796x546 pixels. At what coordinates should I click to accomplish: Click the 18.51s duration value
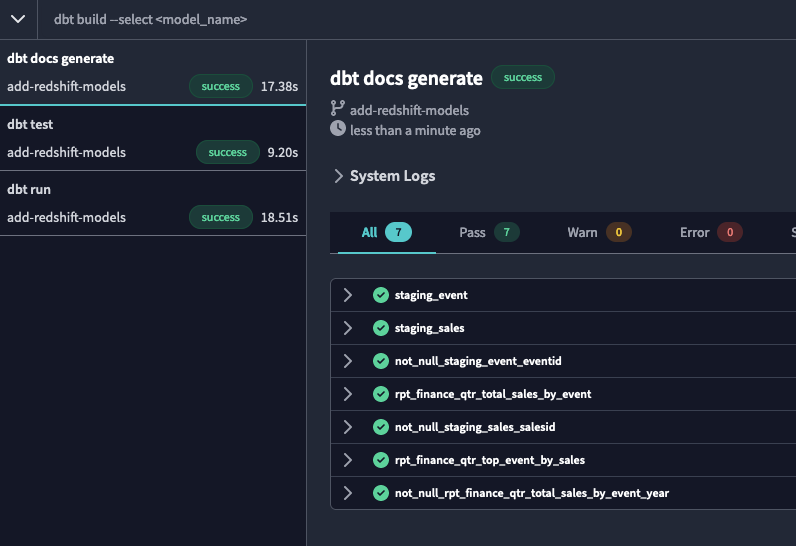click(x=279, y=218)
